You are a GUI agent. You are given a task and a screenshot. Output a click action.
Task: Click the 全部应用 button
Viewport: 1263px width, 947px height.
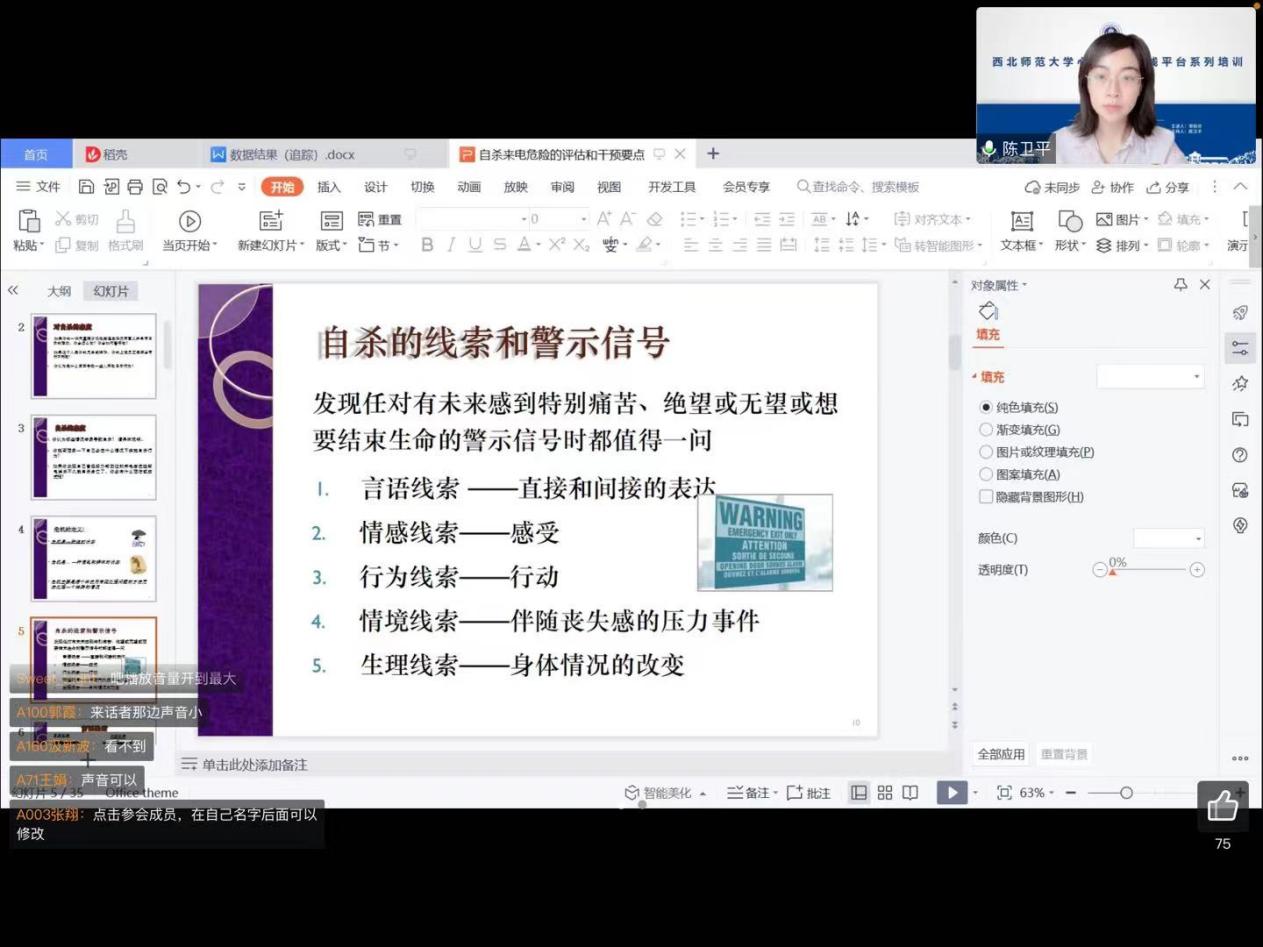tap(1001, 754)
